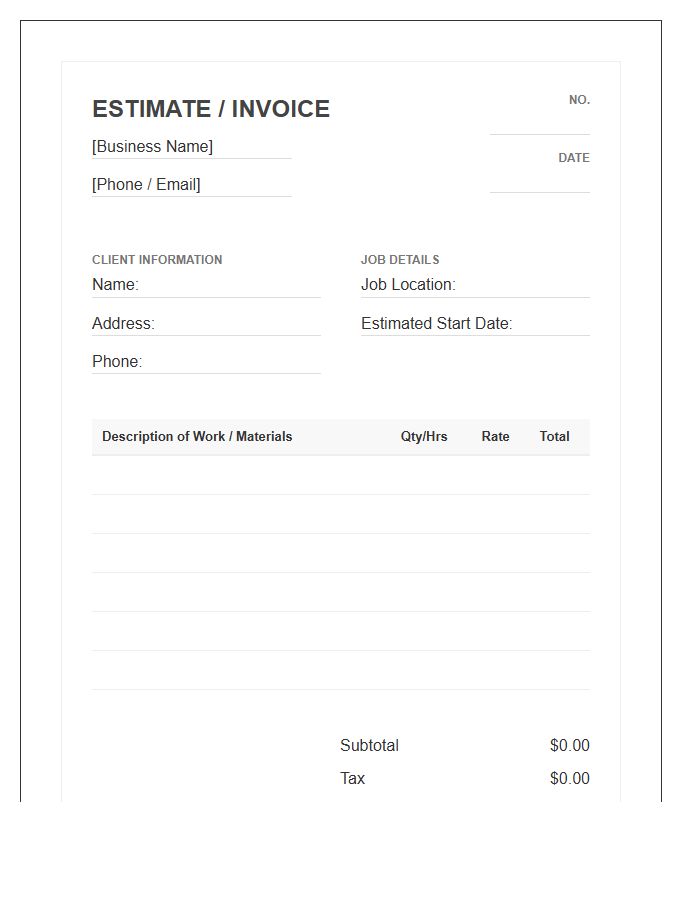This screenshot has width=700, height=900.
Task: Click the client Address: field
Action: click(206, 324)
